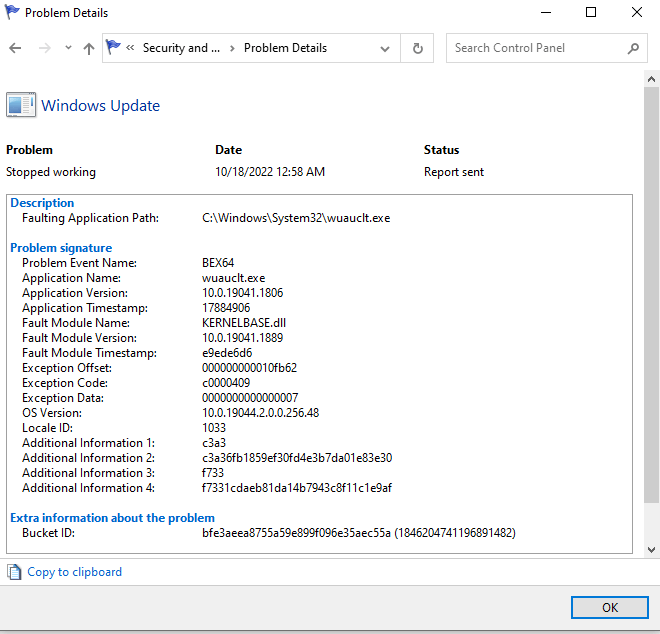Expand the address bar history dropdown

click(385, 49)
